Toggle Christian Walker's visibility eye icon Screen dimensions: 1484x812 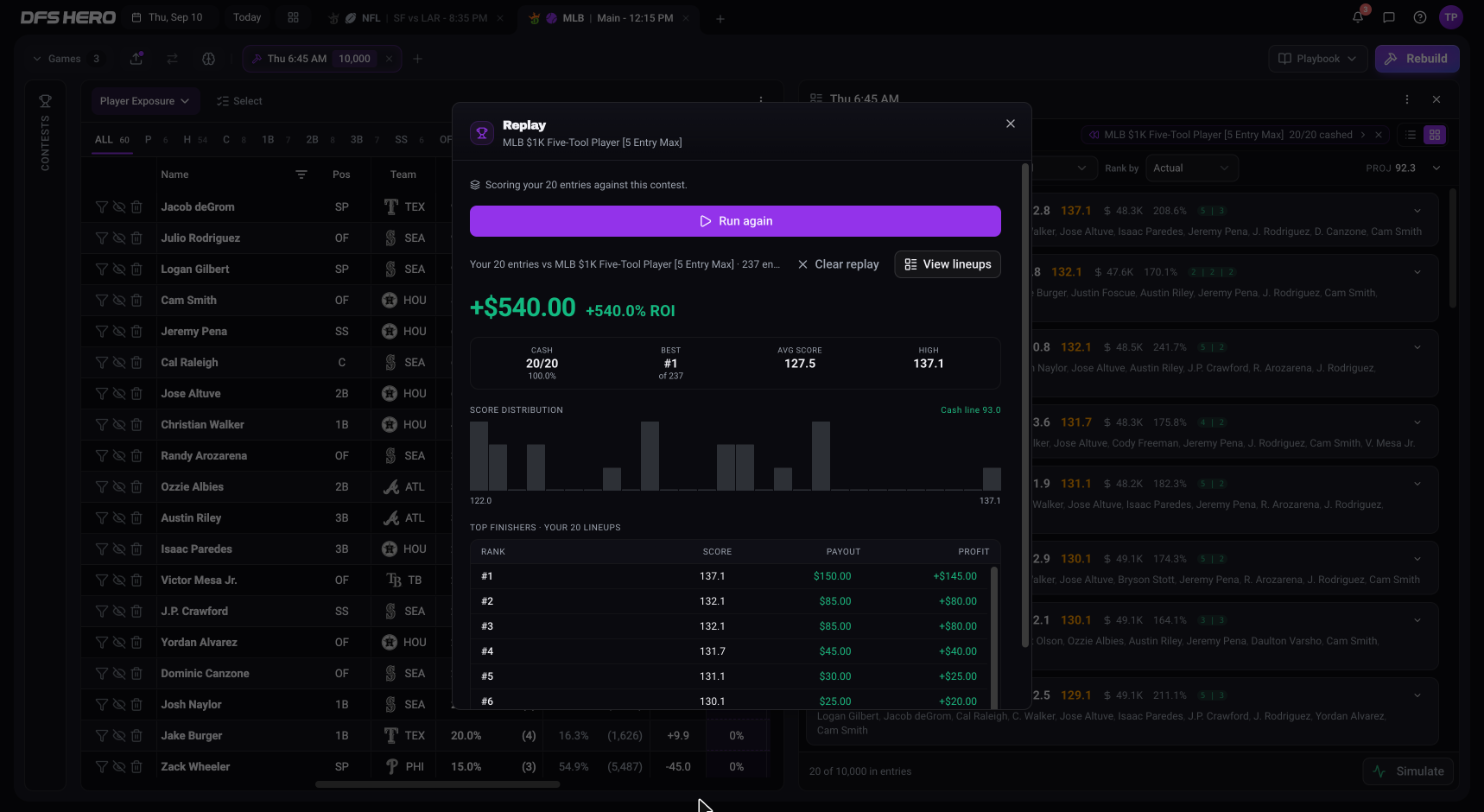[x=119, y=424]
